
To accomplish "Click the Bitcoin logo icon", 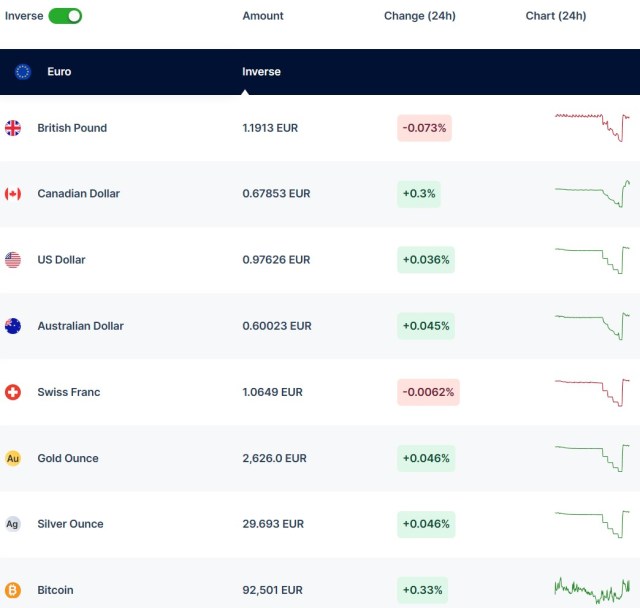I will [13, 590].
